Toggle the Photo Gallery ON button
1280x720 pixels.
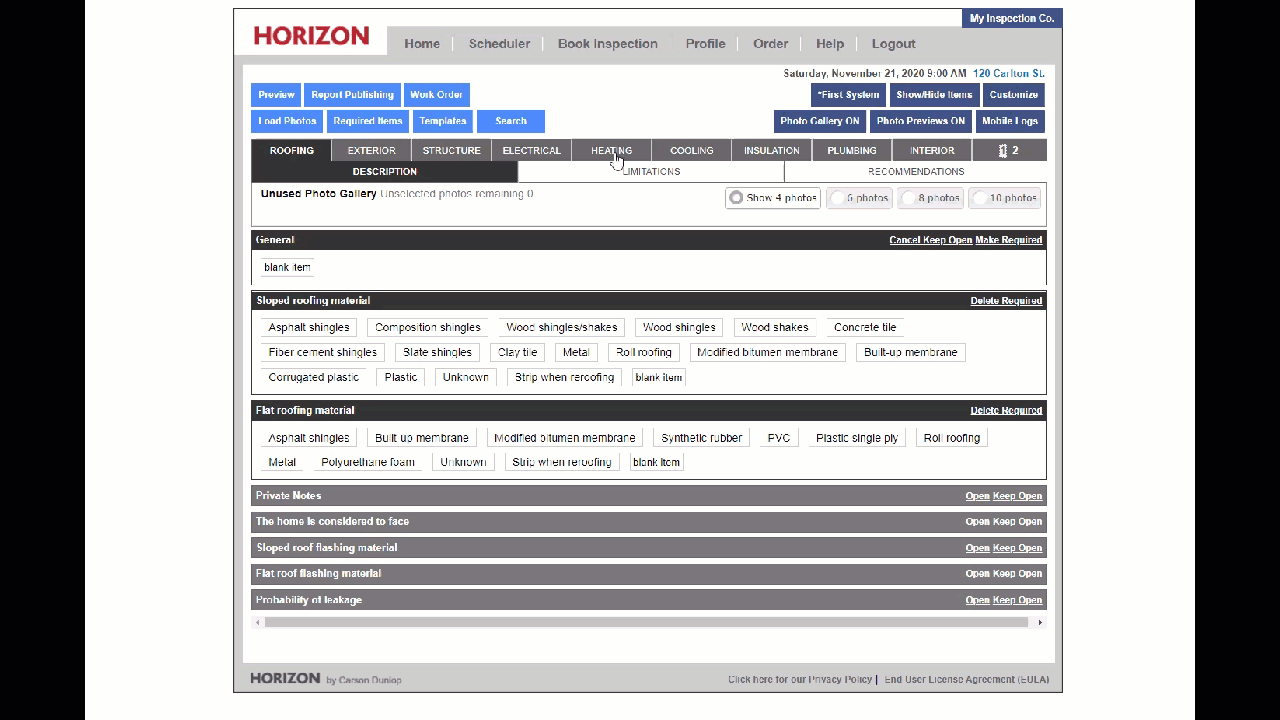click(x=819, y=121)
